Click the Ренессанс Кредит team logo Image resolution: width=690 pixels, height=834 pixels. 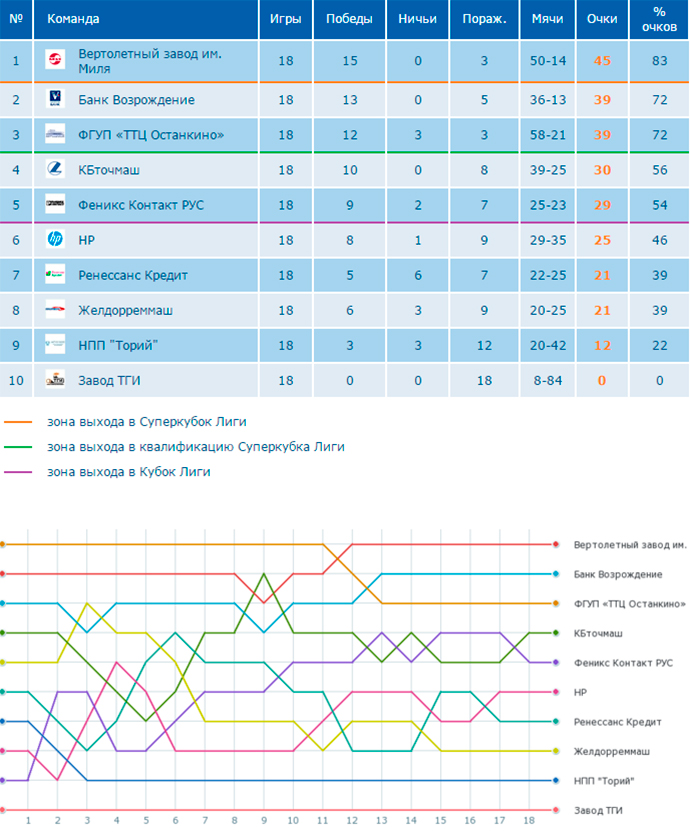[55, 274]
